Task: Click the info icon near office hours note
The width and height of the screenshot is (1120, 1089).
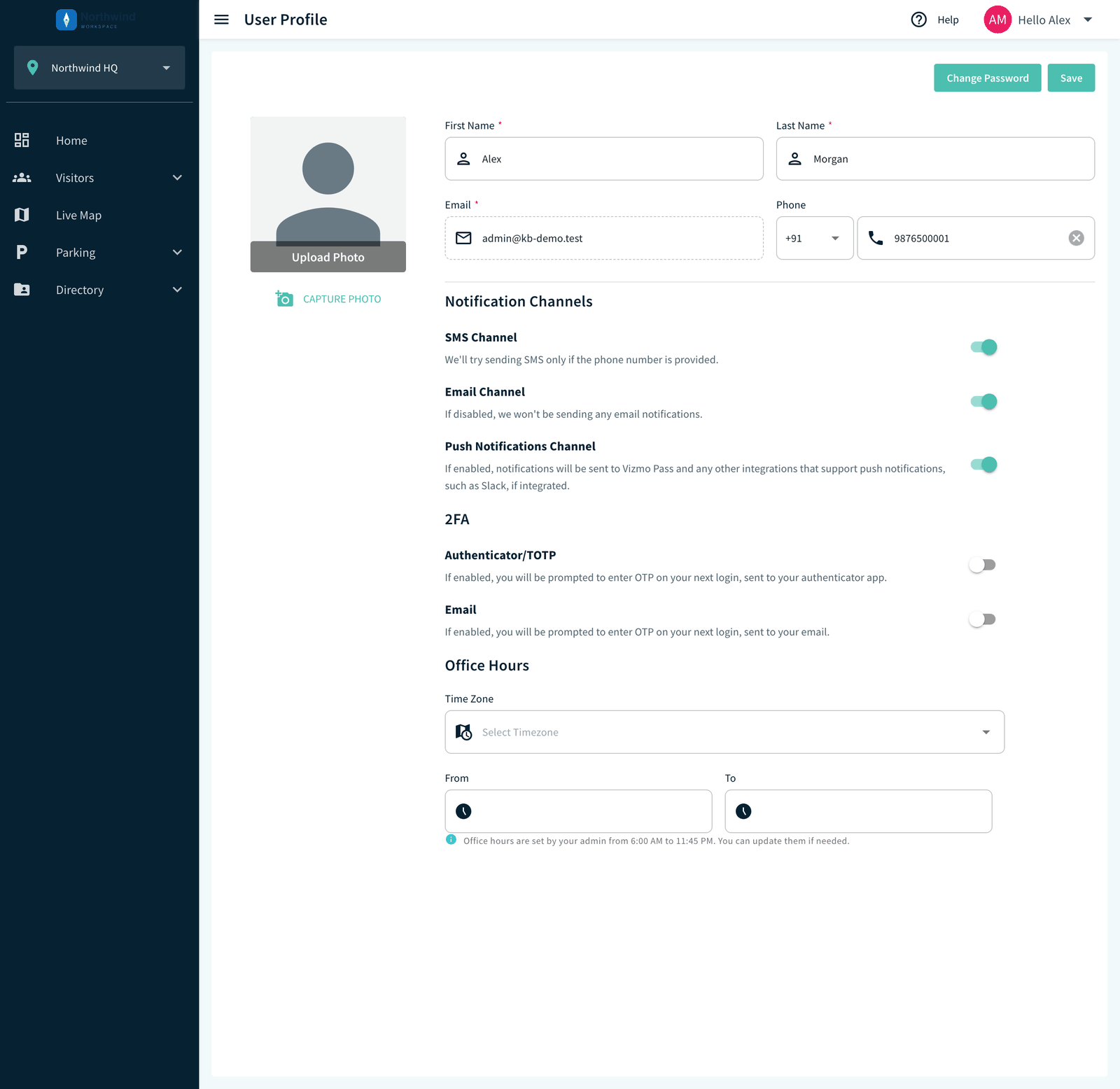Action: (451, 840)
